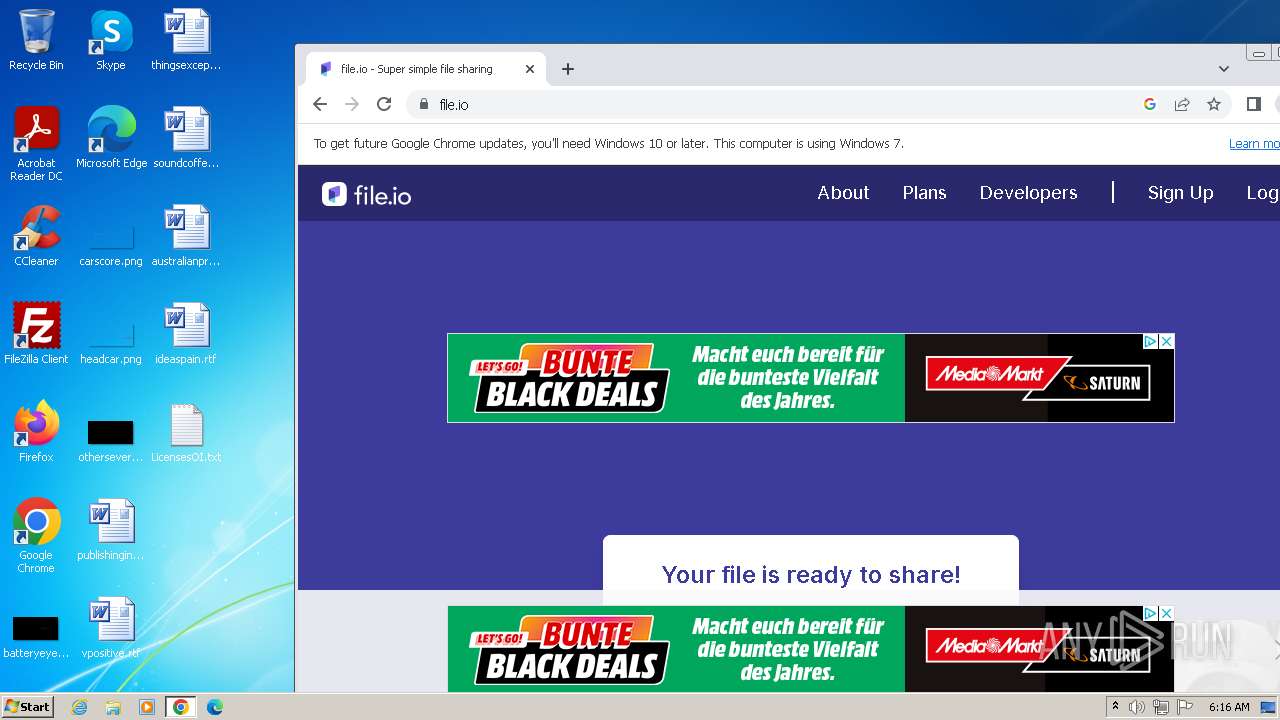The height and width of the screenshot is (720, 1280).
Task: Click the Sign Up link
Action: 1180,193
